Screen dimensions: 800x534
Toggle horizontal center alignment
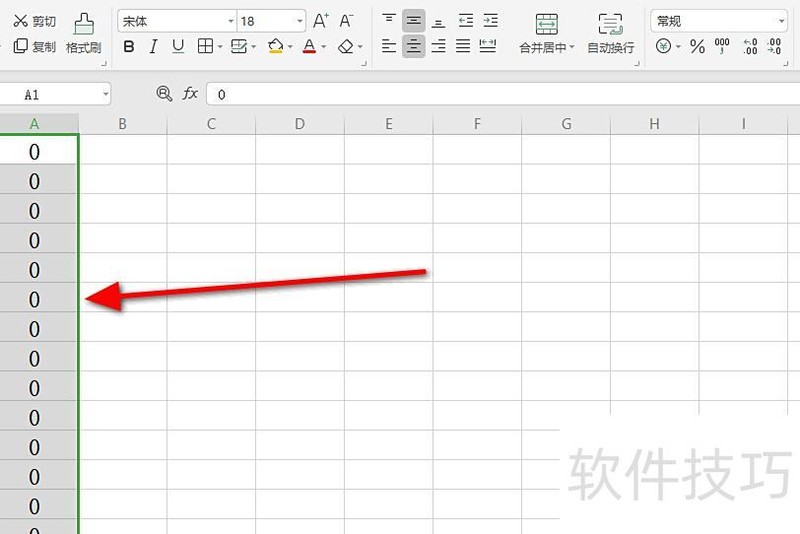point(414,46)
